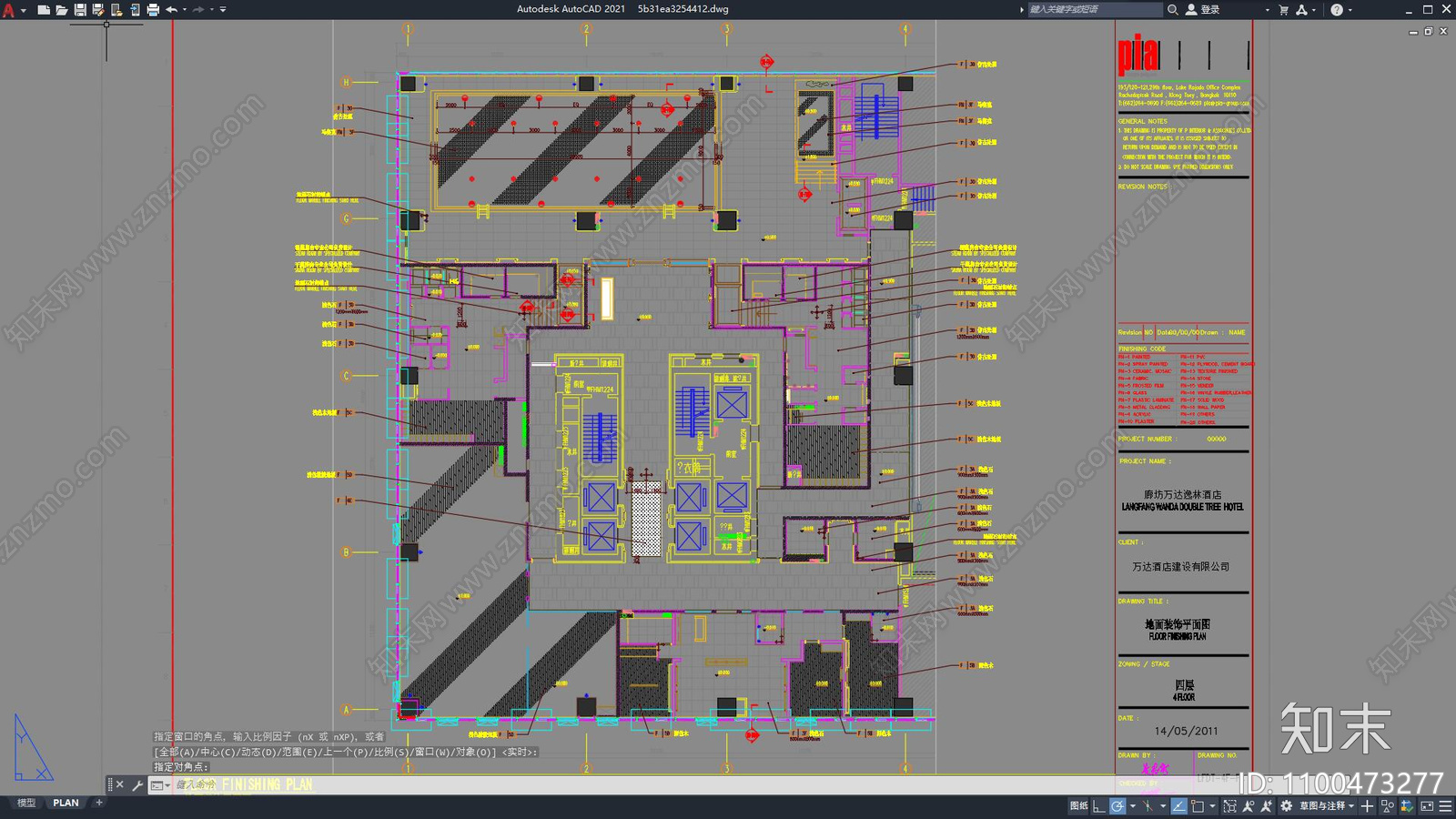The image size is (1456, 819).
Task: Expand the Help dropdown arrow
Action: coord(1350,10)
